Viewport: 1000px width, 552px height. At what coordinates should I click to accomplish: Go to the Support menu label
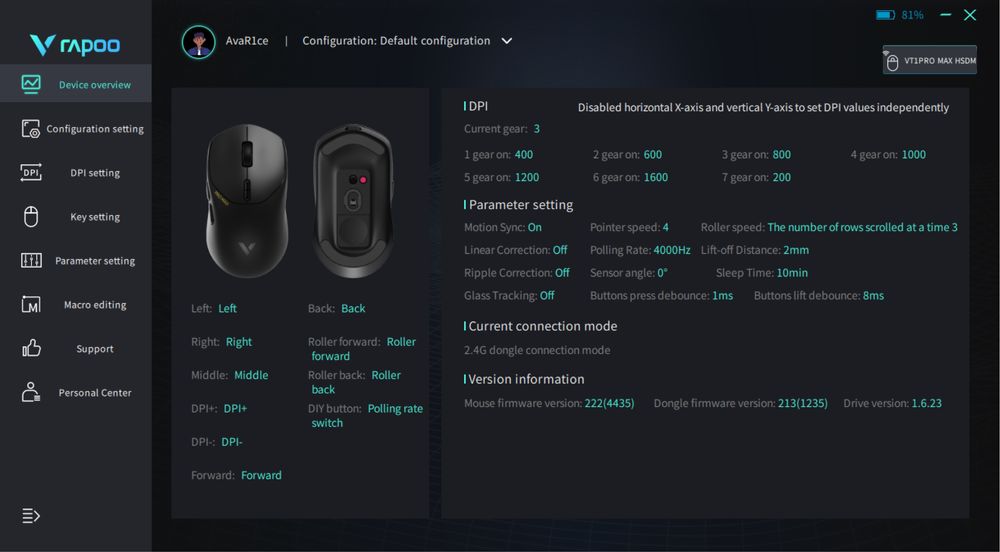(x=95, y=349)
